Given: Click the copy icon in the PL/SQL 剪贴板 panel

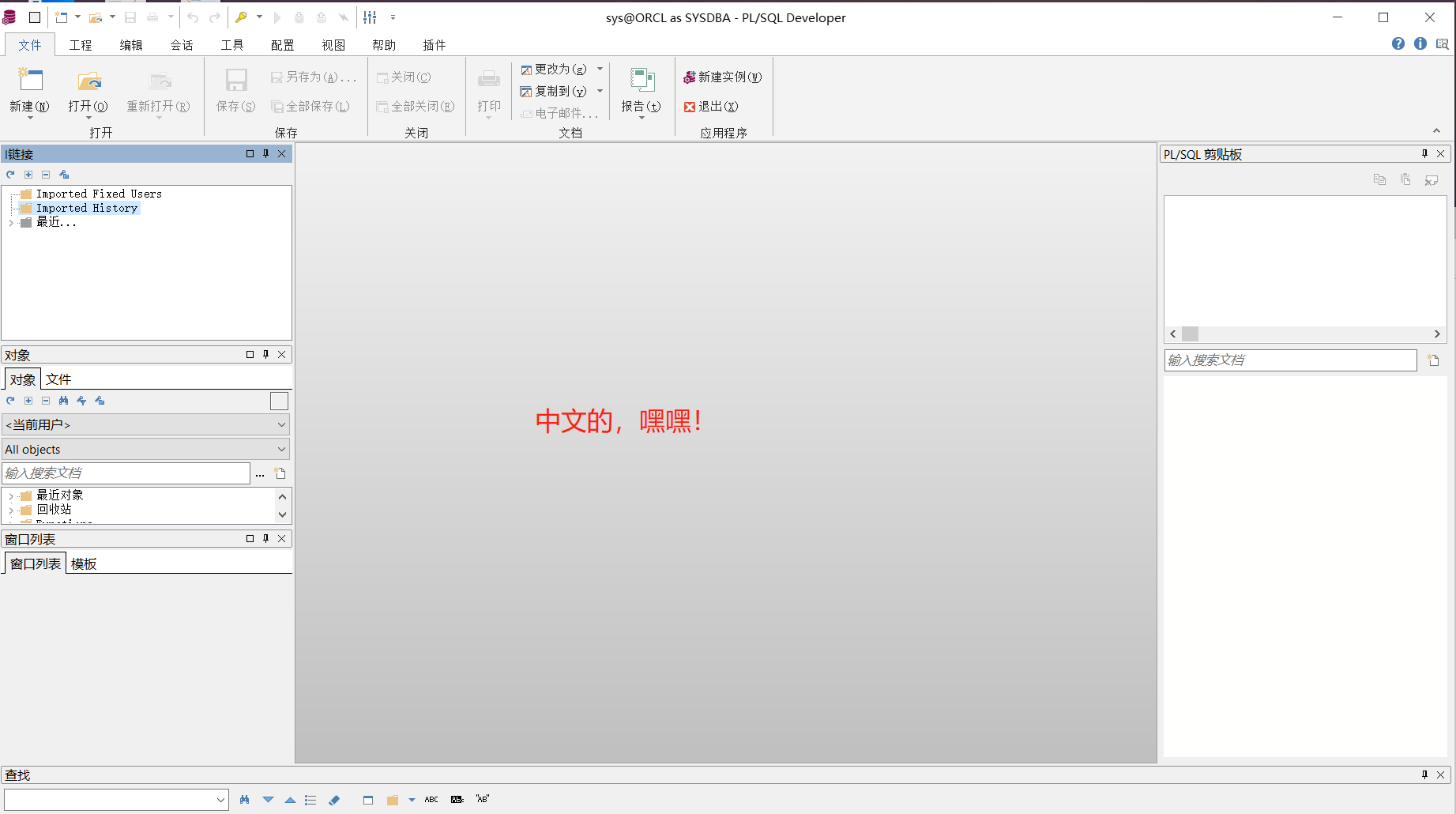Looking at the screenshot, I should coord(1379,180).
